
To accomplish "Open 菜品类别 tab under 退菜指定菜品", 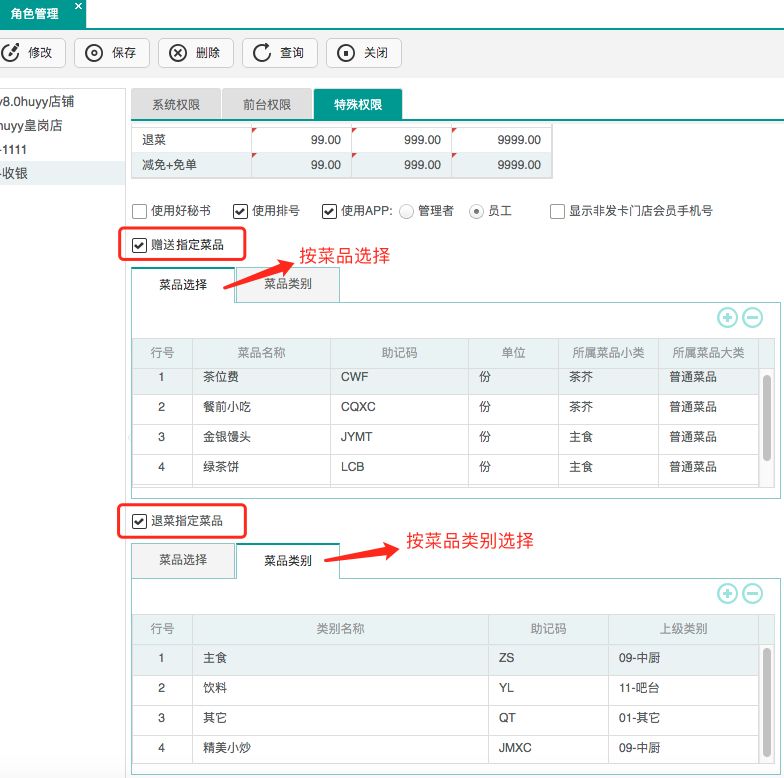I will (x=288, y=560).
